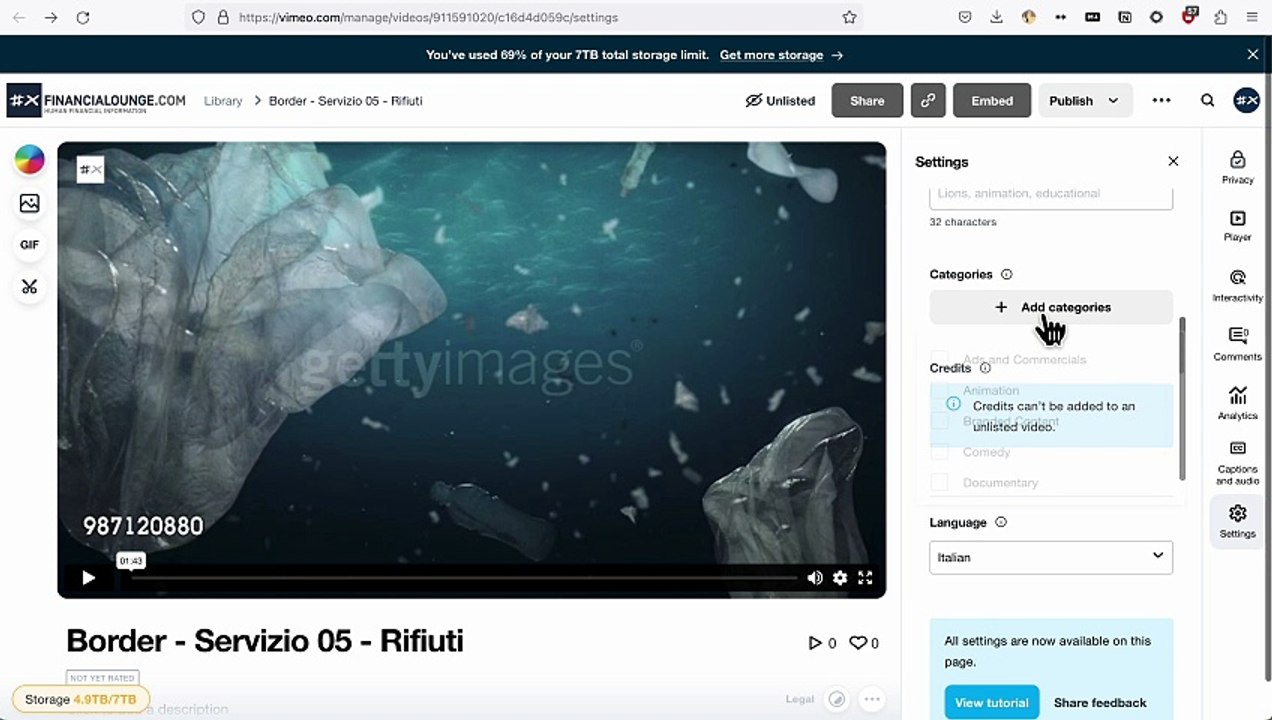This screenshot has width=1272, height=720.
Task: Reload the browser page
Action: point(83,17)
